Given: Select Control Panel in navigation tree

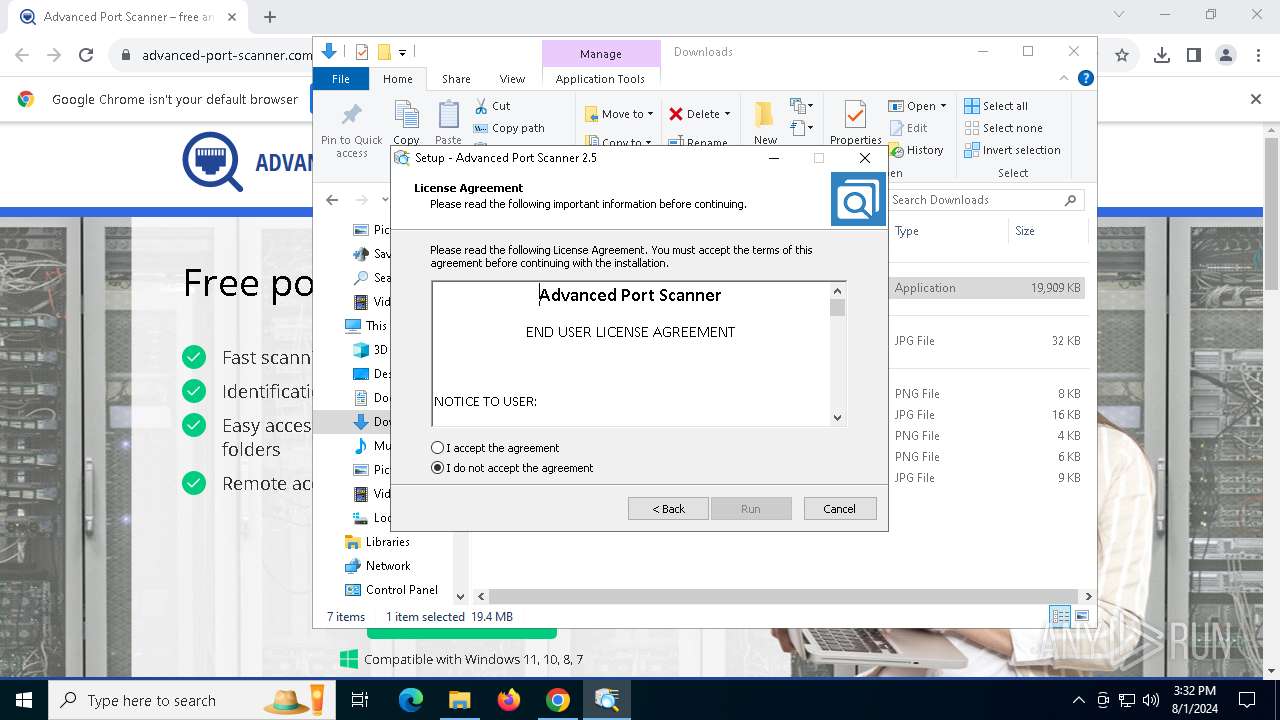Looking at the screenshot, I should 401,590.
